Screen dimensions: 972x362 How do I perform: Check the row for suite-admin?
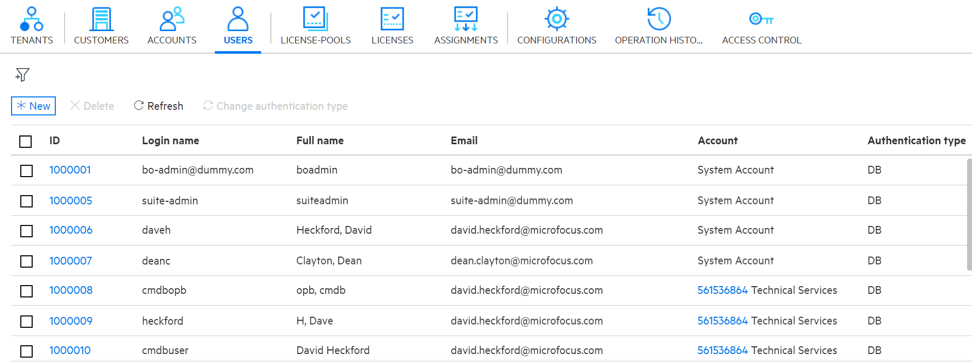click(x=26, y=201)
